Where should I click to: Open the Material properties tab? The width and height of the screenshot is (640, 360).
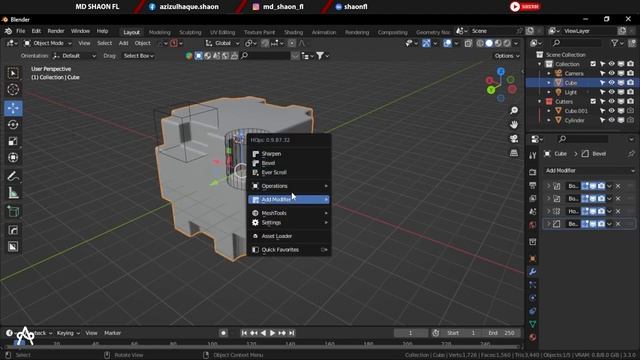coord(532,337)
